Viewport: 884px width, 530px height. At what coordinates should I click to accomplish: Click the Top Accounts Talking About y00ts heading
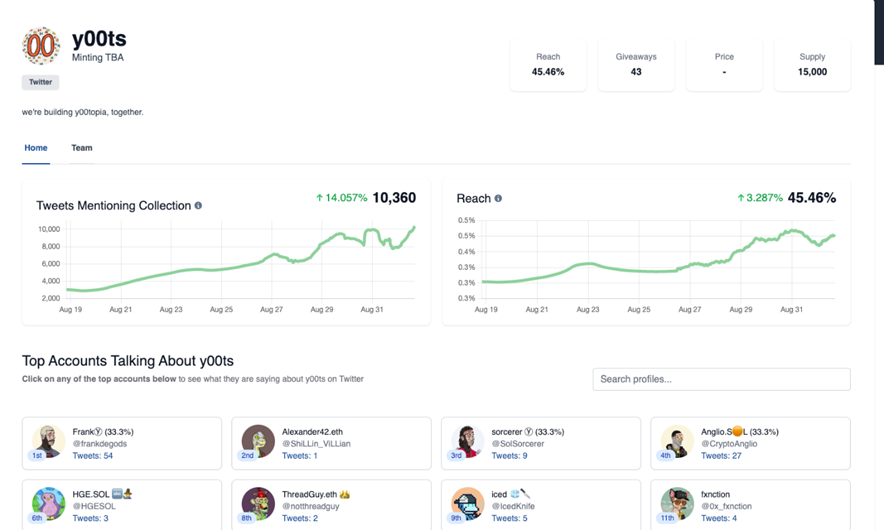128,361
